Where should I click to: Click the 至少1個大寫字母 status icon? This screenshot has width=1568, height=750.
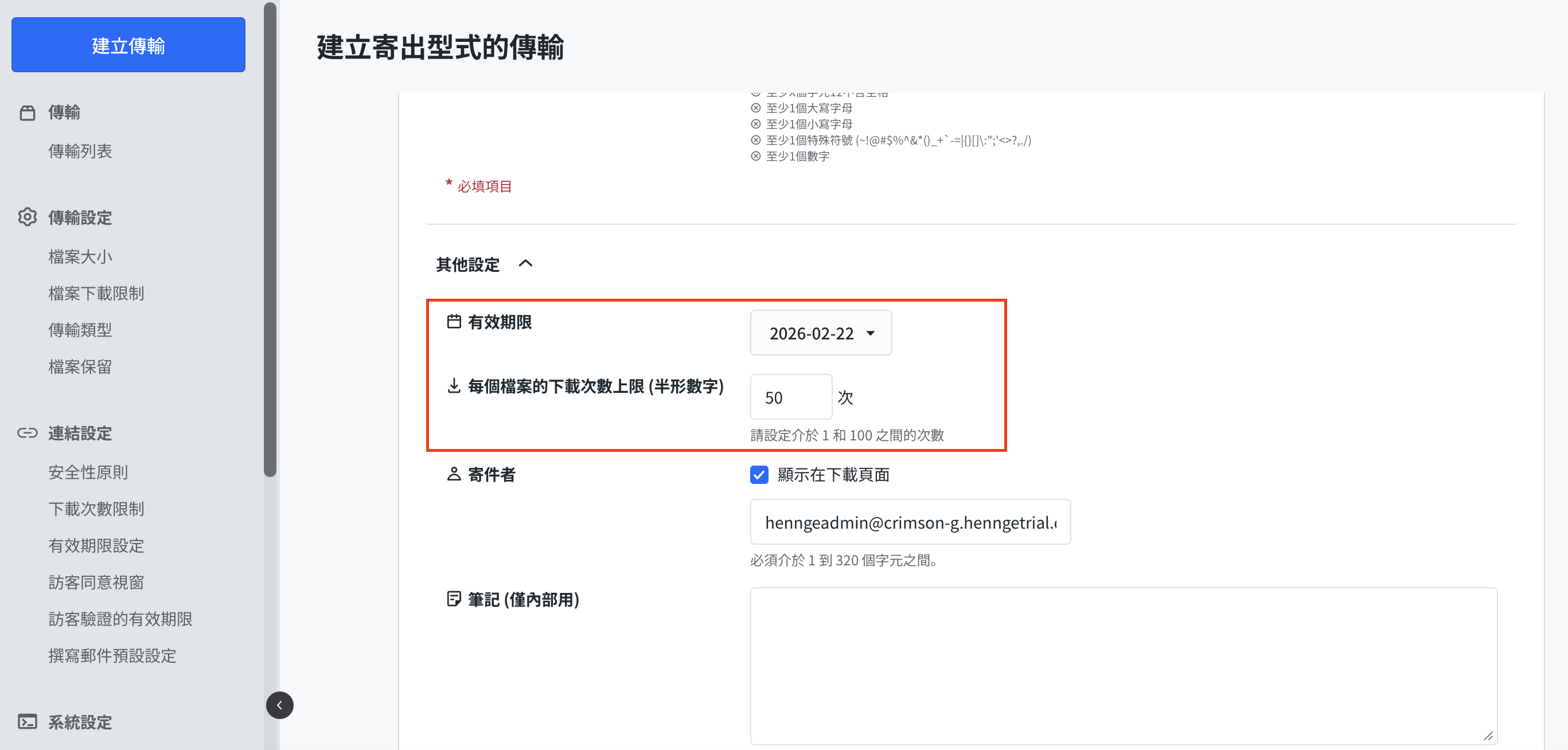[x=755, y=108]
